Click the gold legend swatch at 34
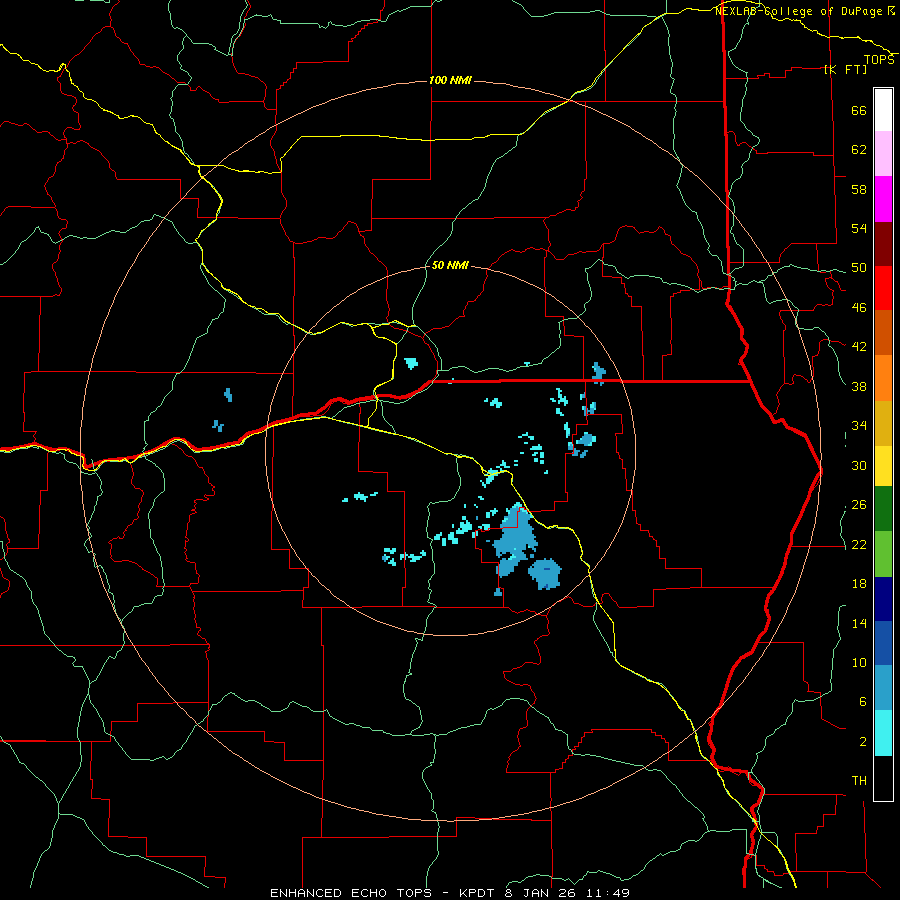Screen dimensions: 900x900 883,424
